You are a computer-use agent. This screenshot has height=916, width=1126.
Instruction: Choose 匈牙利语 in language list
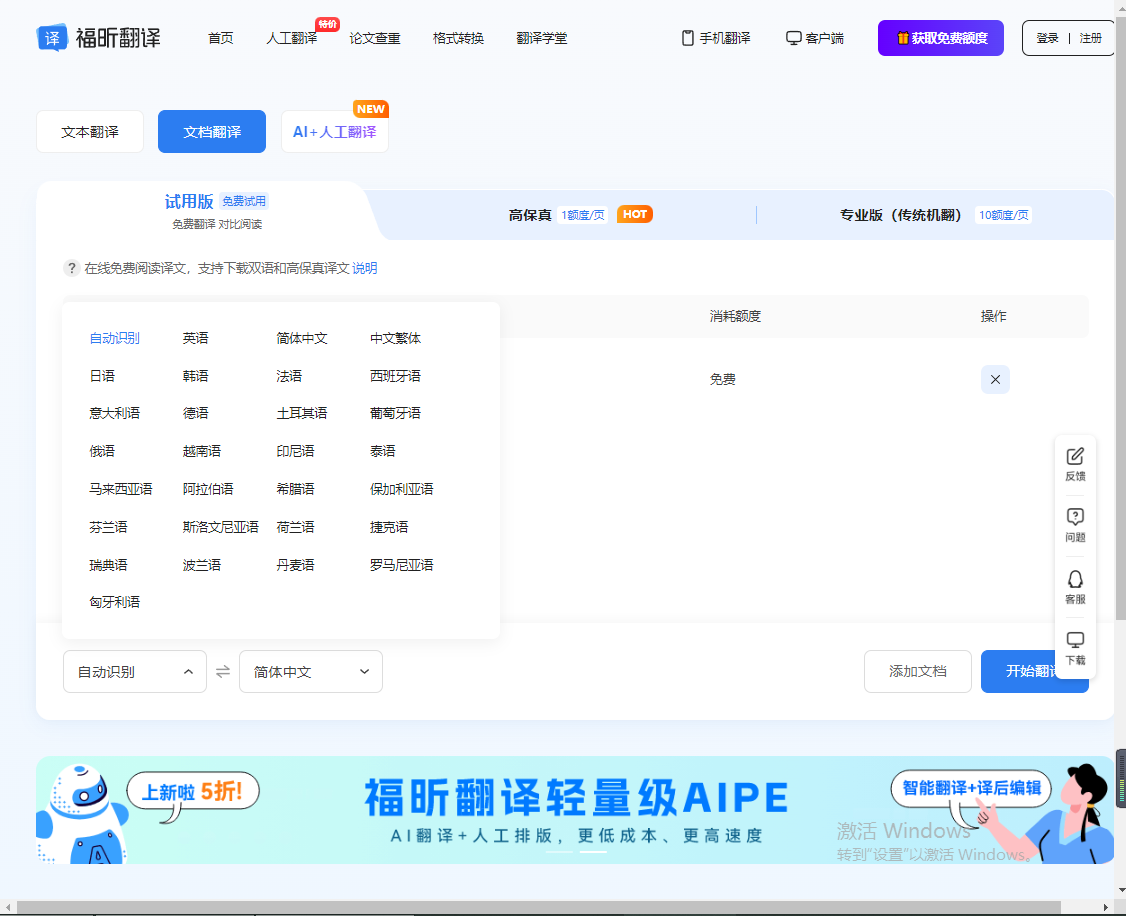tap(114, 602)
